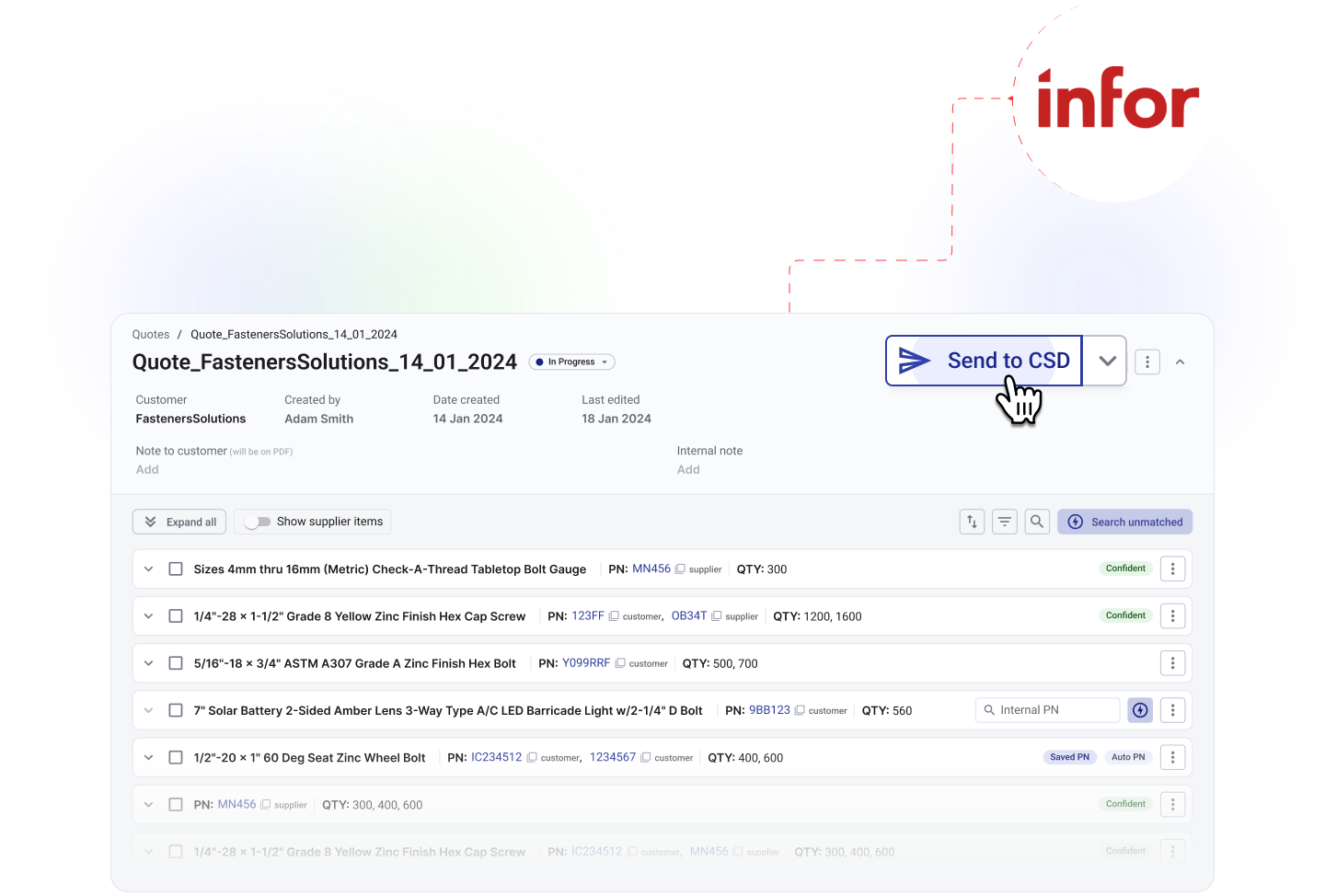The image size is (1325, 896).
Task: Click the Confident badge on Bolt Gauge row
Action: coord(1125,569)
